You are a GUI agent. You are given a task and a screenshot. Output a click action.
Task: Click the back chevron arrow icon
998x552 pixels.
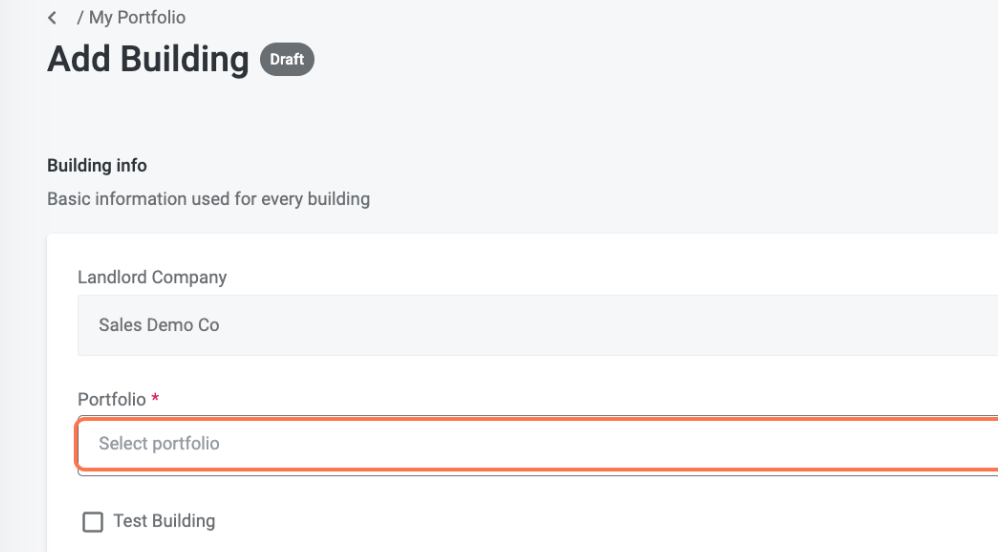pos(52,18)
